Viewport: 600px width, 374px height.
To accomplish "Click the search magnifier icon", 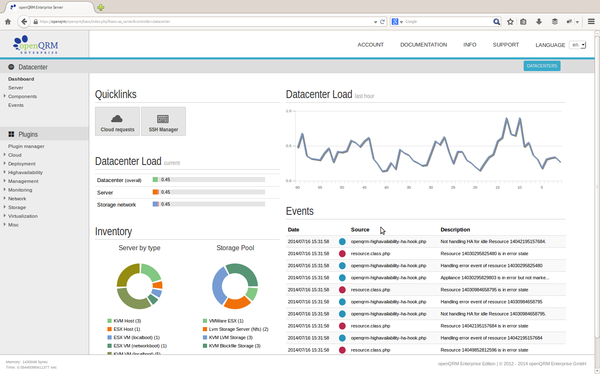I will [x=496, y=22].
